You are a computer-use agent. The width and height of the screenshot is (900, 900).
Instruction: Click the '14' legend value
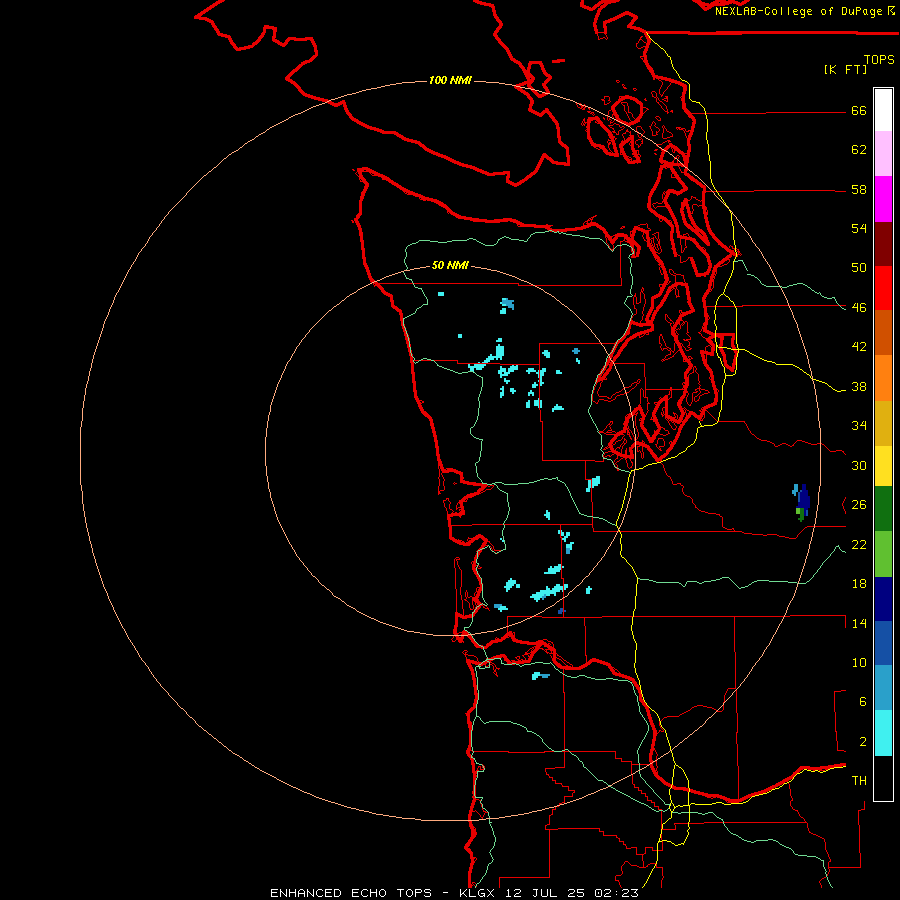[859, 623]
